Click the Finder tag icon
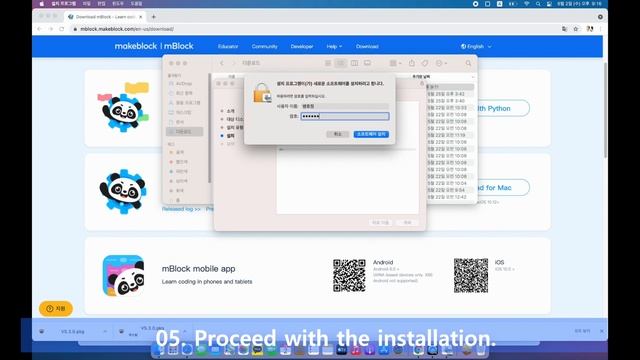 (x=425, y=63)
